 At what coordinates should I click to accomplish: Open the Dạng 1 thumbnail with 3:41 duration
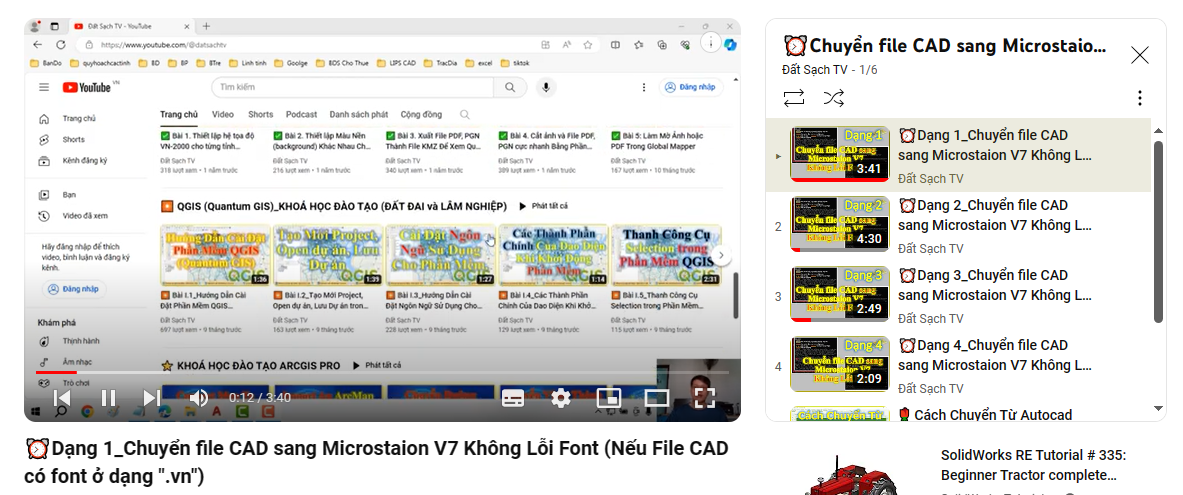839,154
